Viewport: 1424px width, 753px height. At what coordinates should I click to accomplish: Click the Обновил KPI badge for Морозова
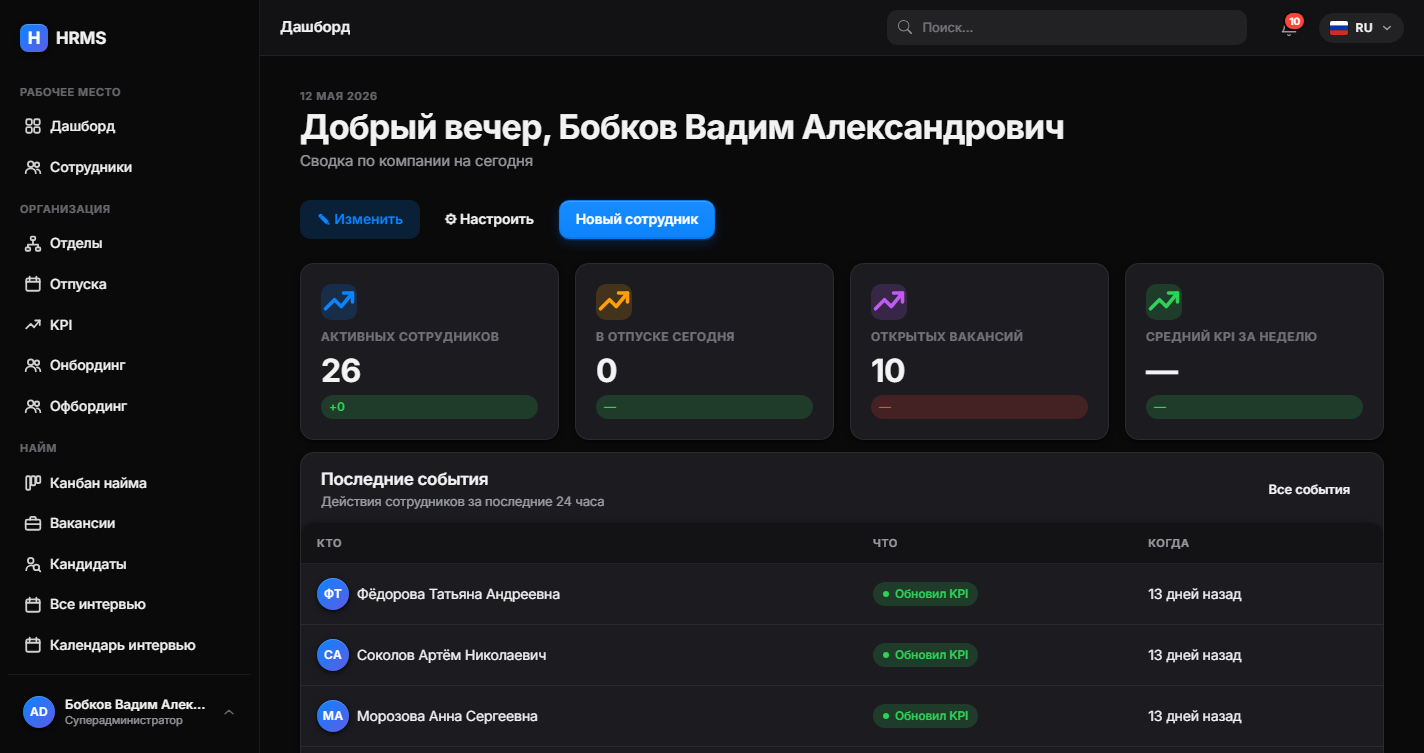pos(925,716)
